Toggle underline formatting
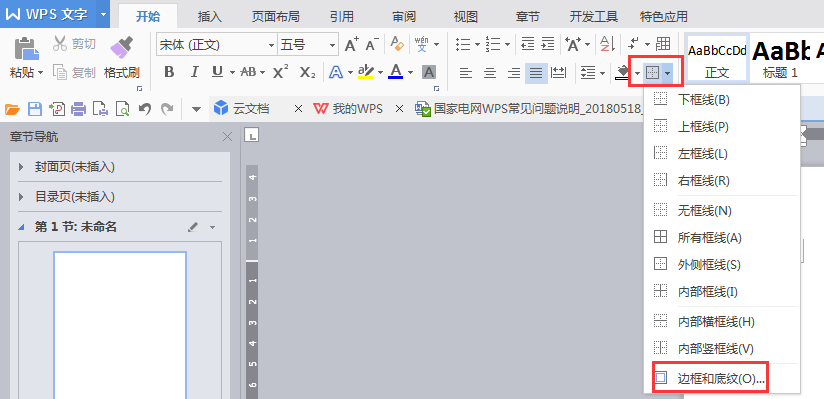This screenshot has height=399, width=824. coord(217,72)
